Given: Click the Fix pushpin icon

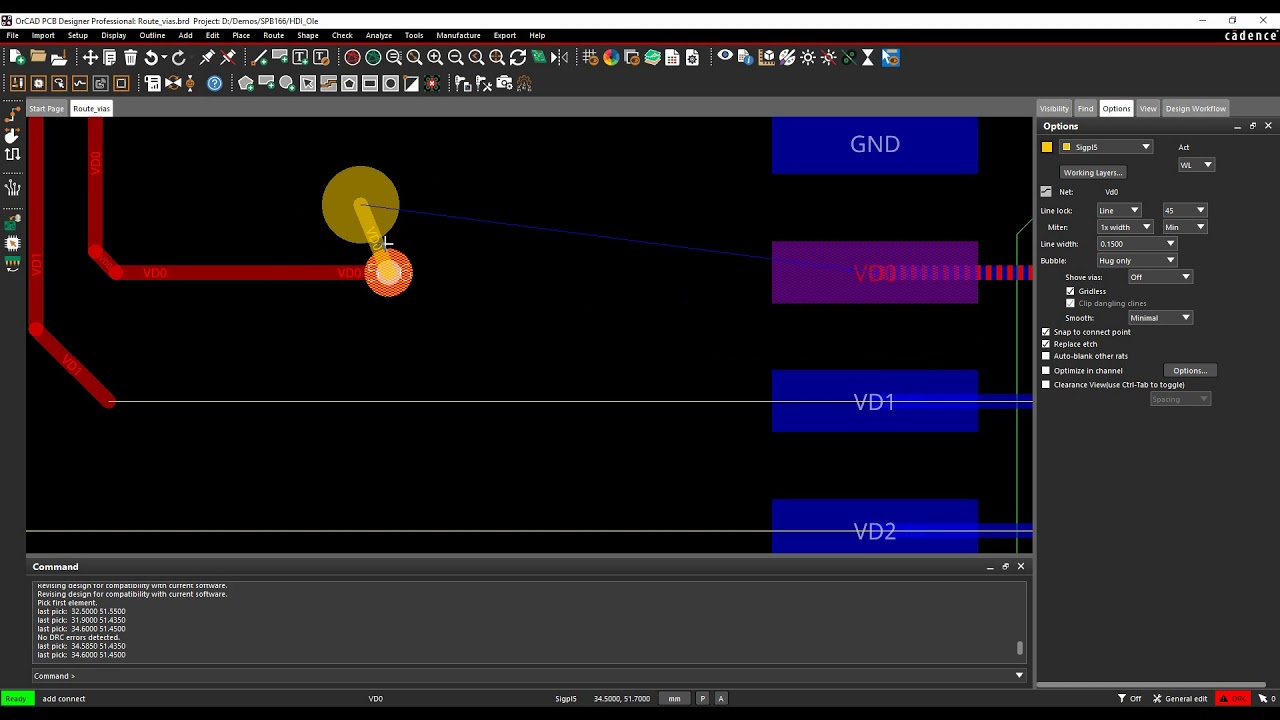Looking at the screenshot, I should click(x=207, y=58).
